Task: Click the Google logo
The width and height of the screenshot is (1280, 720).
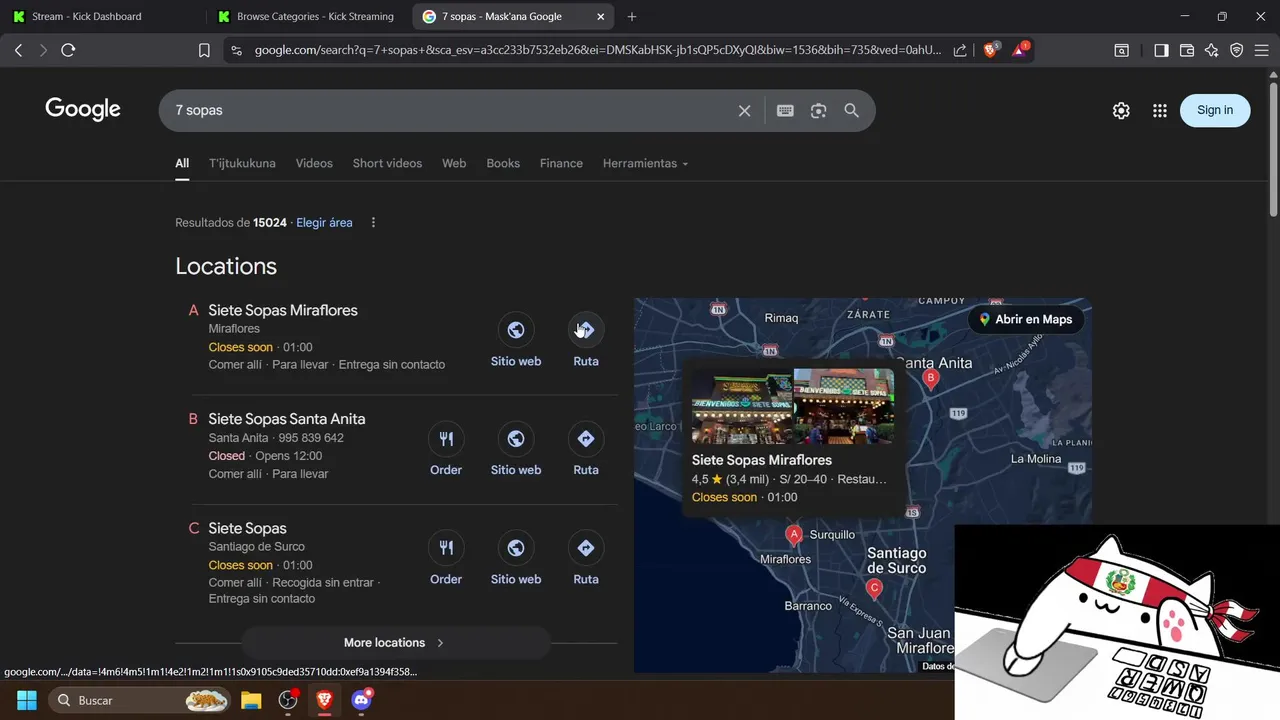Action: coord(83,110)
